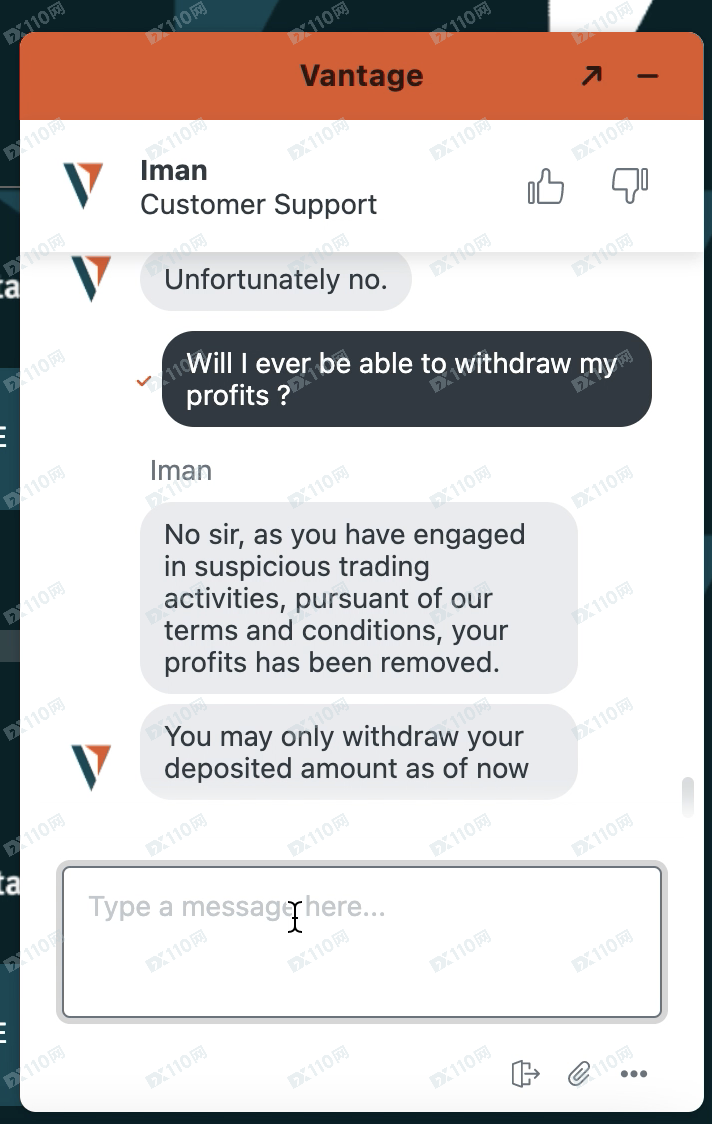
Task: Focus the 'Type a message here...' field
Action: click(362, 942)
